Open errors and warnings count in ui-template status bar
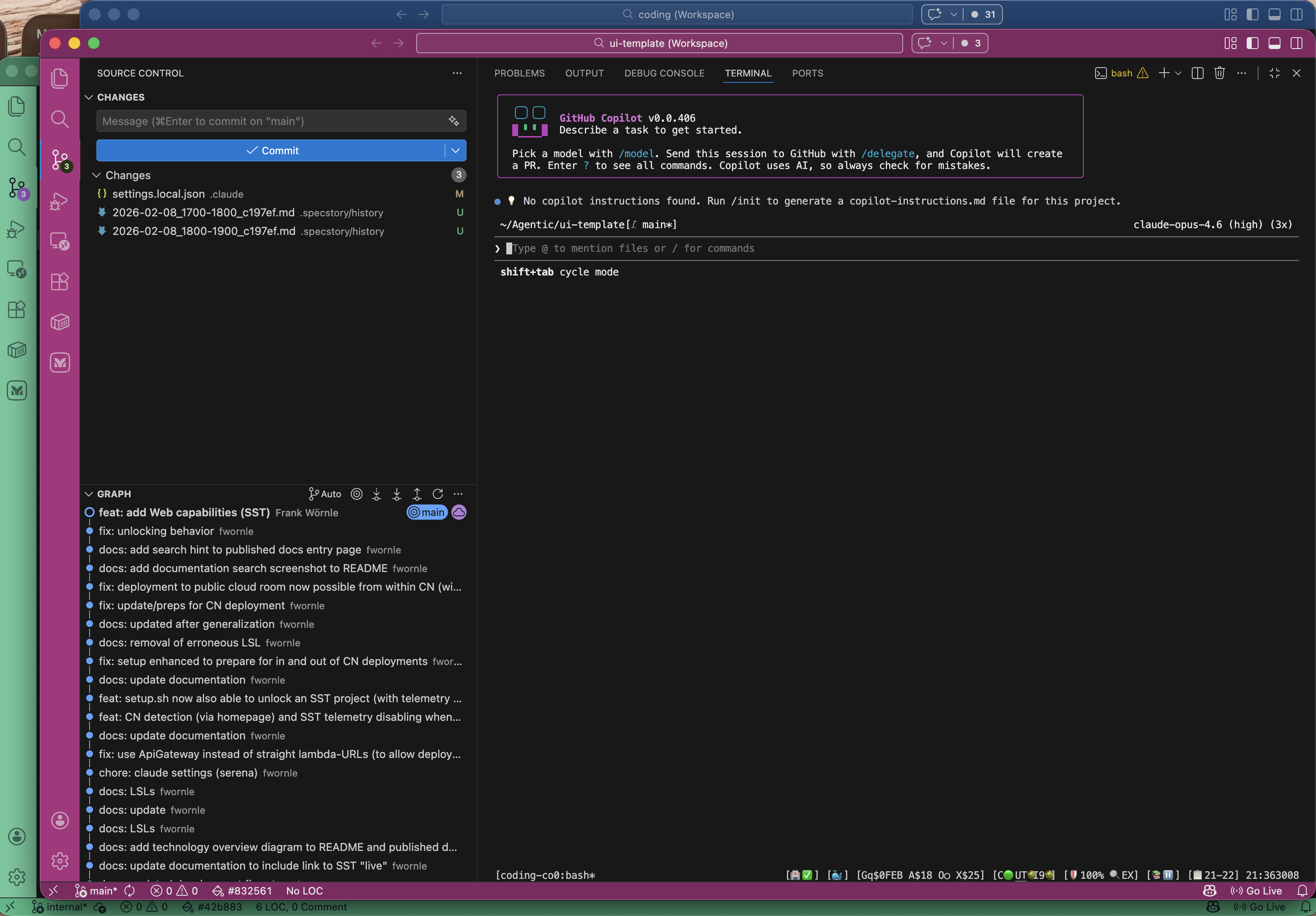Viewport: 1316px width, 916px height. click(174, 890)
